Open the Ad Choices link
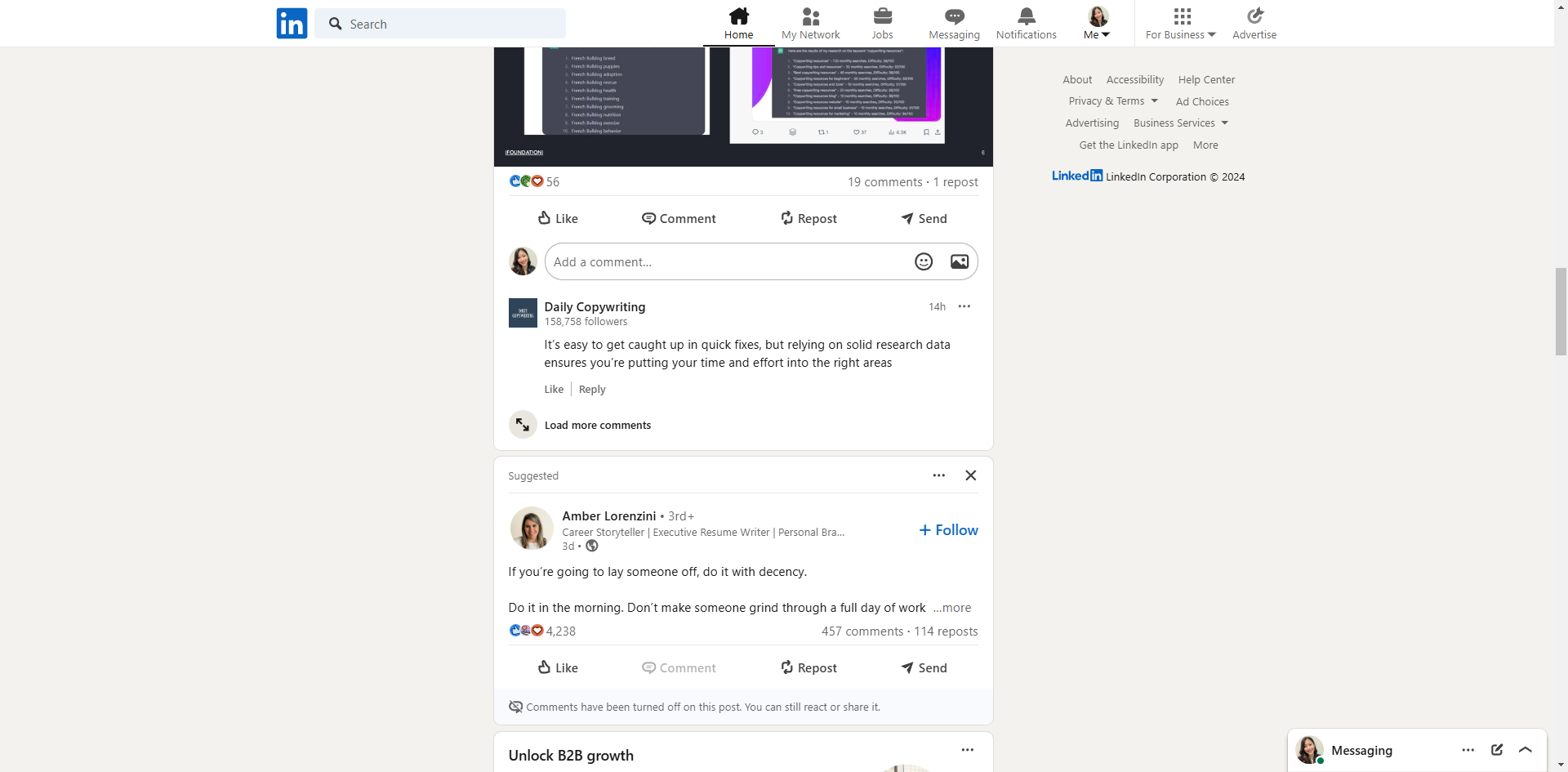The image size is (1568, 772). click(1202, 101)
